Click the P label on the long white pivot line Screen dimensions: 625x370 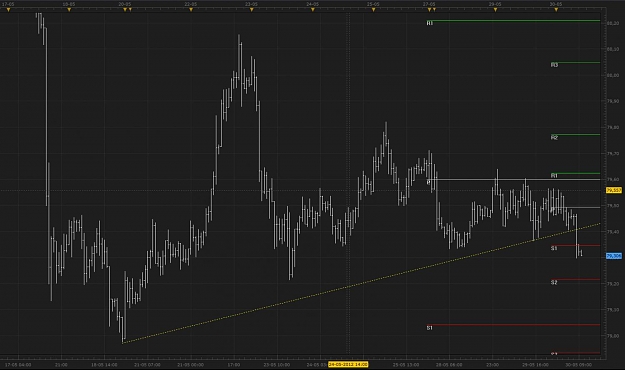point(428,182)
